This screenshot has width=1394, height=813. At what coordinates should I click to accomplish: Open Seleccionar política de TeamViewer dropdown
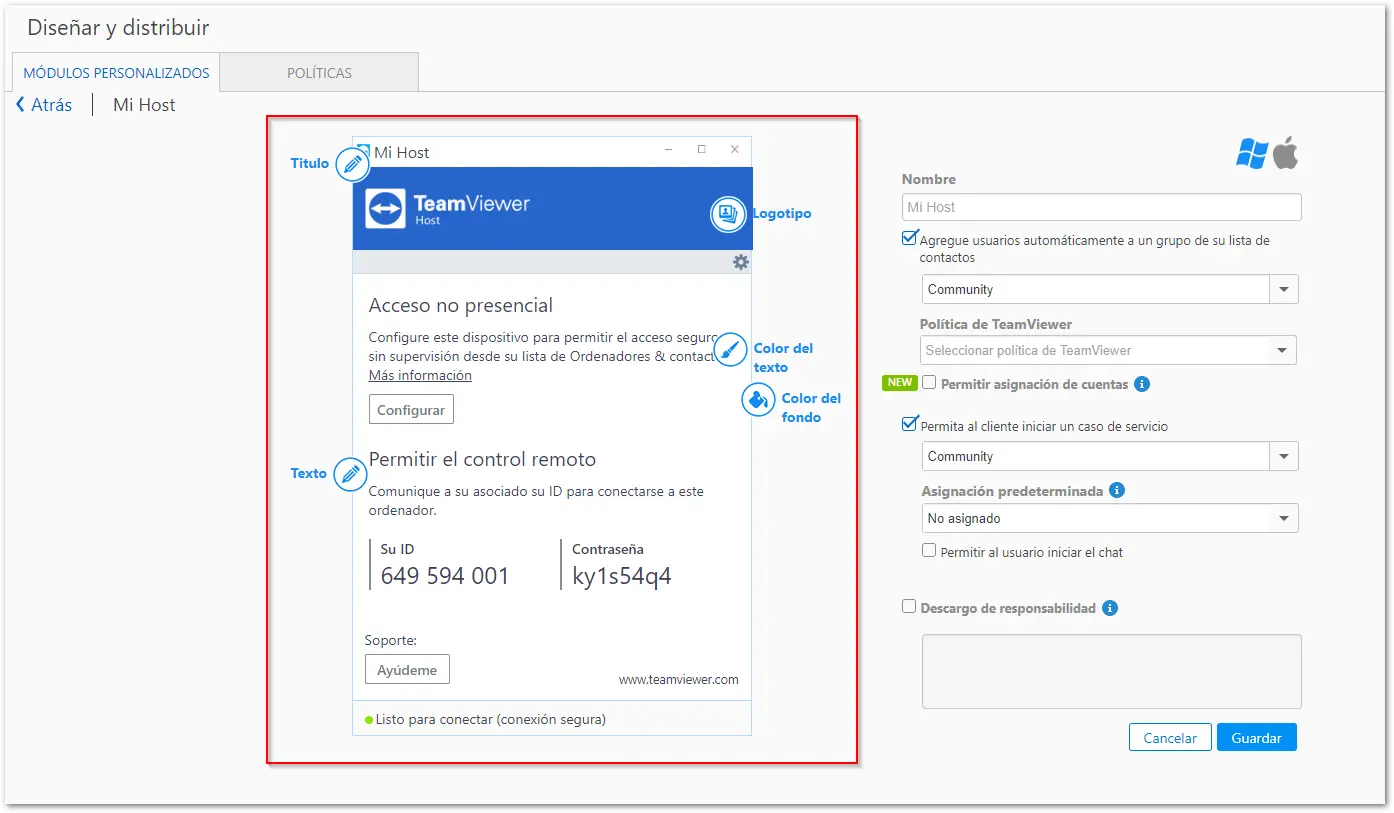(x=1108, y=350)
